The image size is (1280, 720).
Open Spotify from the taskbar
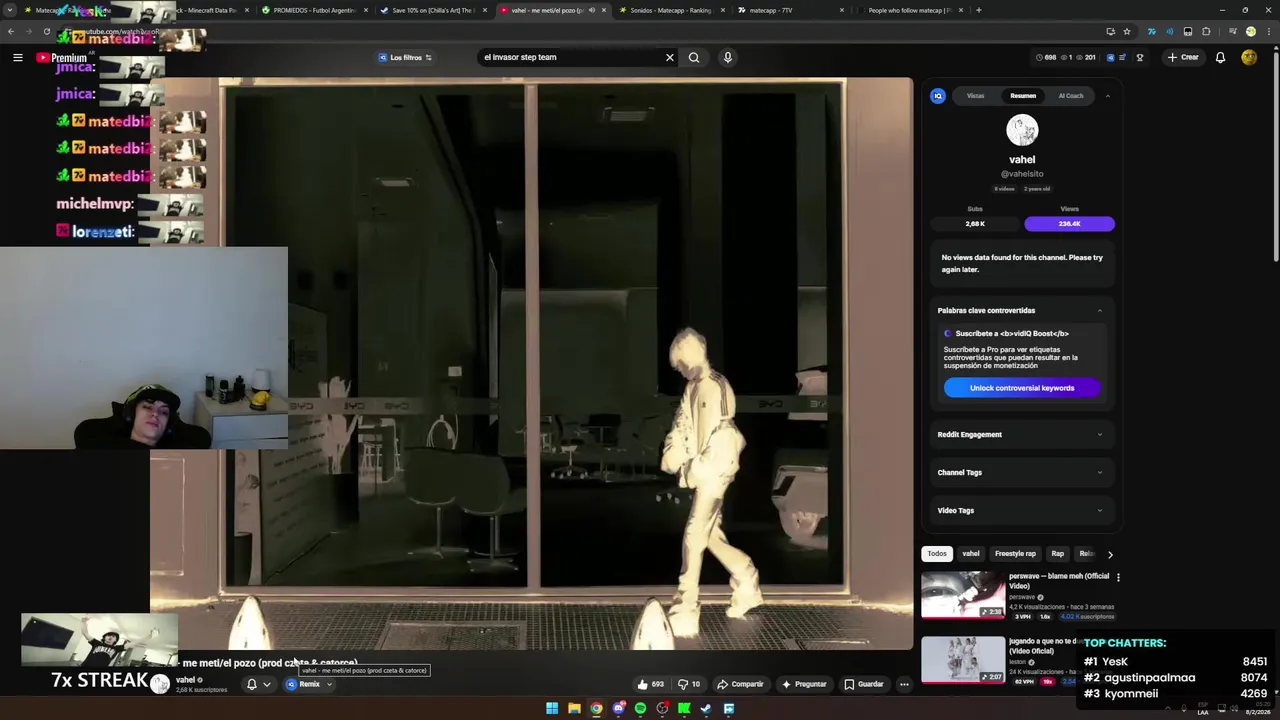point(640,709)
